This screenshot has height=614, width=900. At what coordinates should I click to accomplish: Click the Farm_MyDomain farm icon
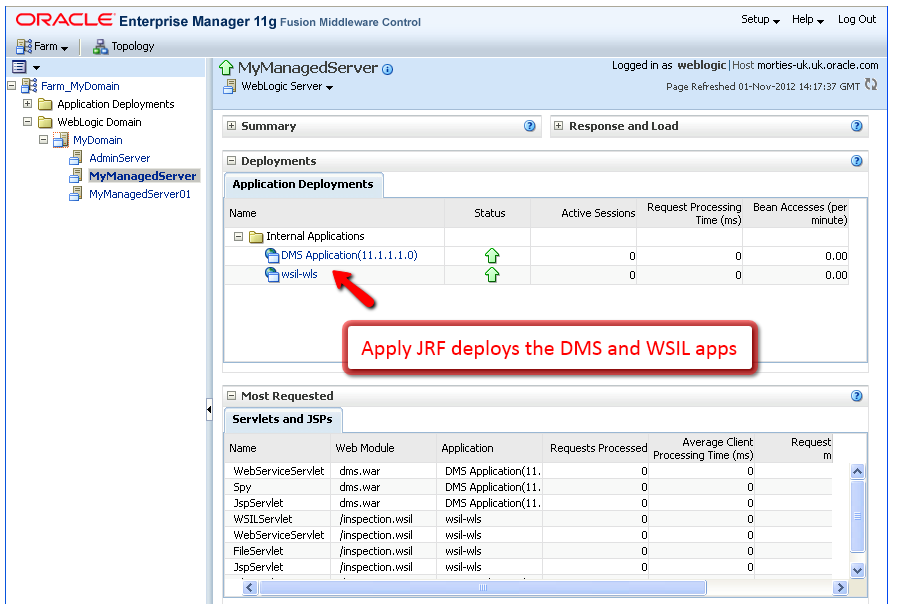pos(29,86)
